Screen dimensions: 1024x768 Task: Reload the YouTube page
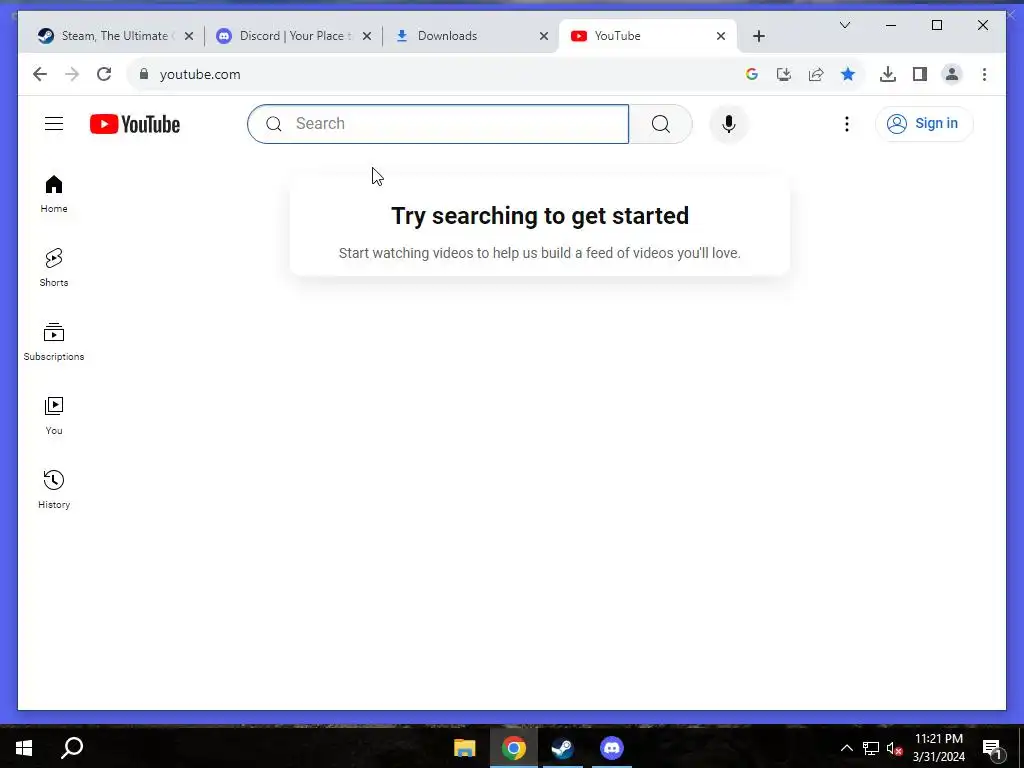click(x=104, y=74)
